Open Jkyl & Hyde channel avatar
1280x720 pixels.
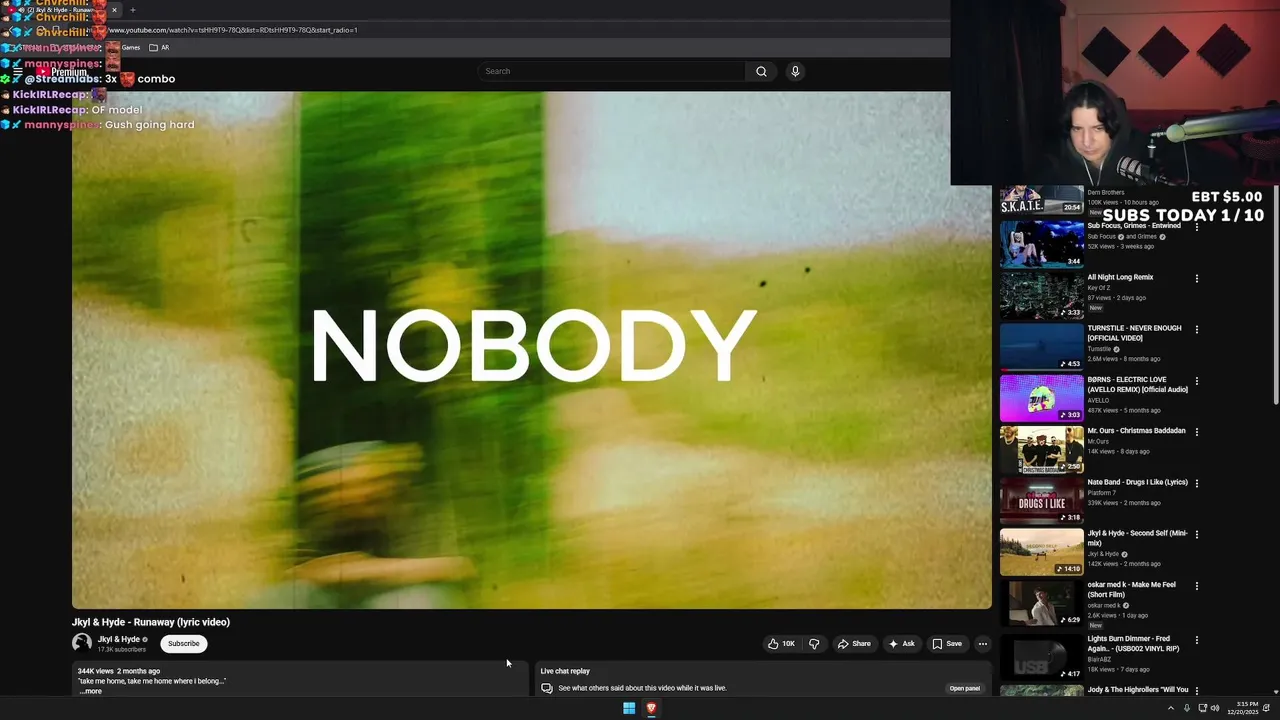coord(82,643)
